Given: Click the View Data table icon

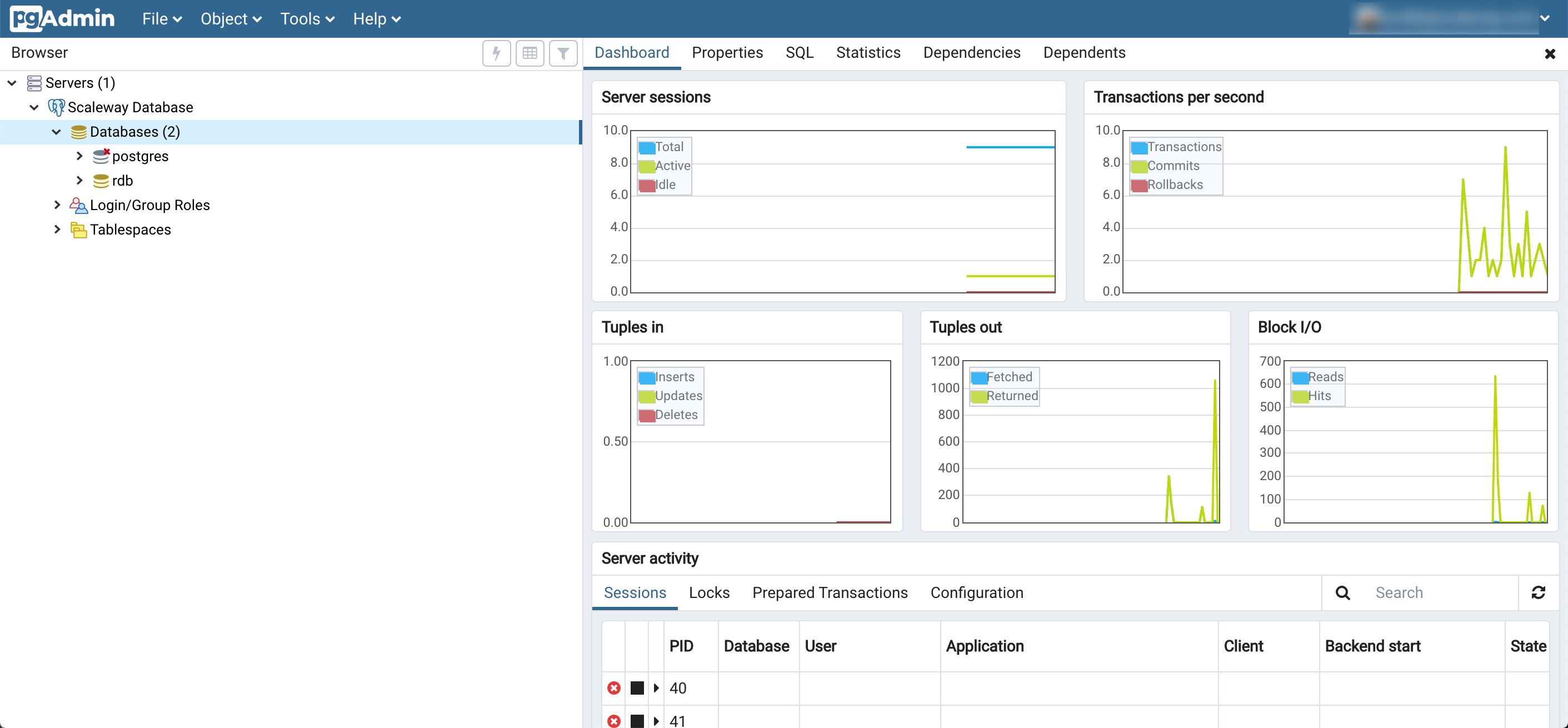Looking at the screenshot, I should 530,53.
